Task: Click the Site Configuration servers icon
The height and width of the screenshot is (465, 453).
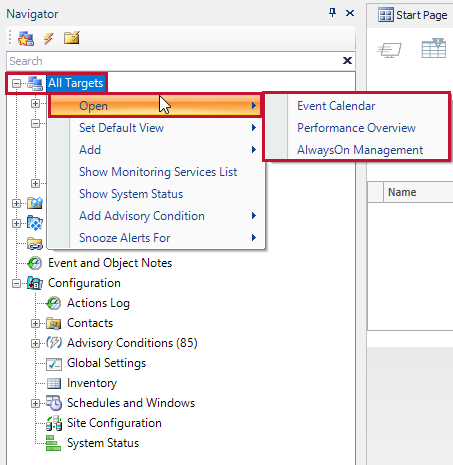Action: [x=54, y=423]
